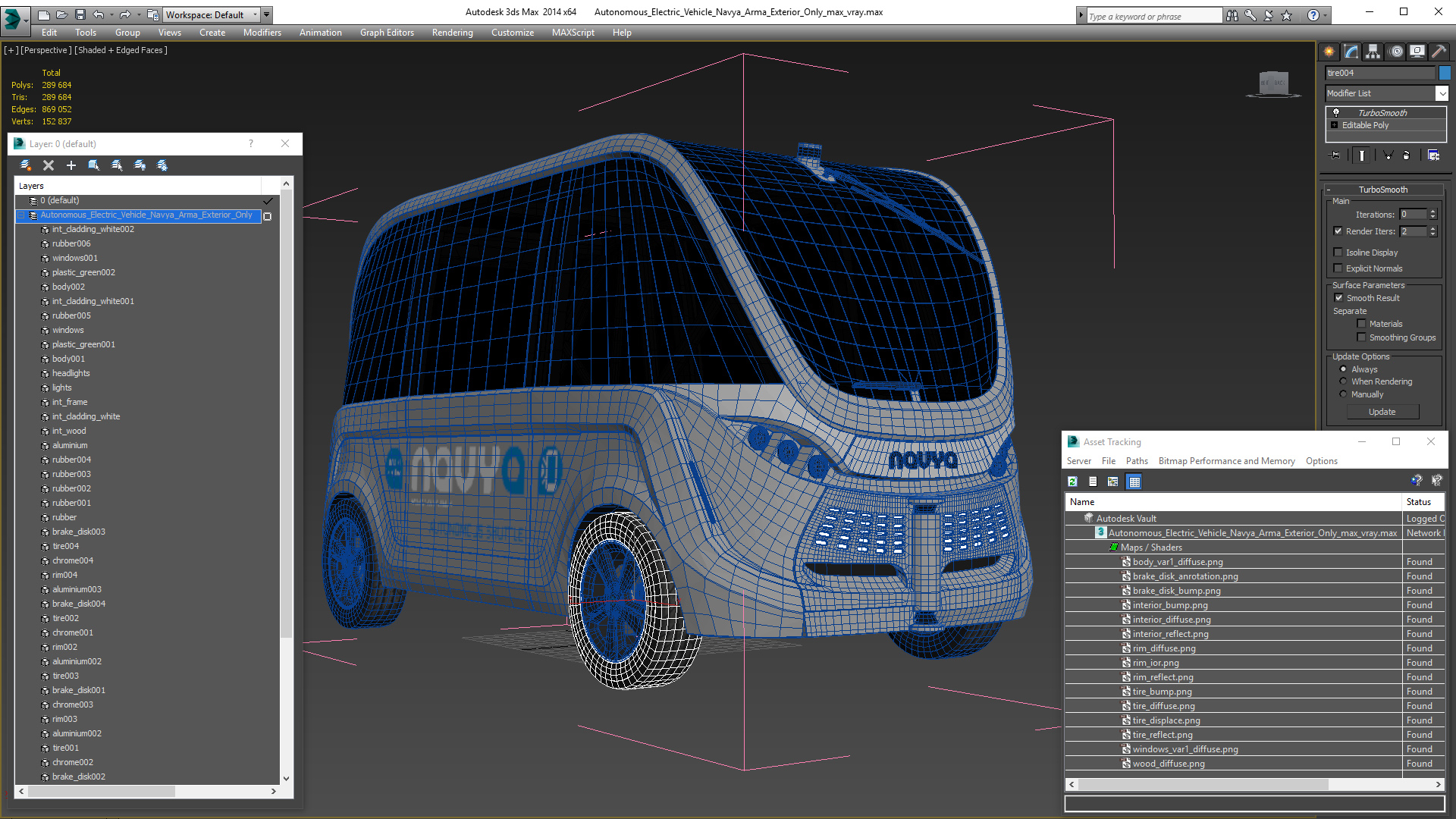Collapse the TurboSmooth rollout header
Viewport: 1456px width, 819px height.
(x=1382, y=190)
